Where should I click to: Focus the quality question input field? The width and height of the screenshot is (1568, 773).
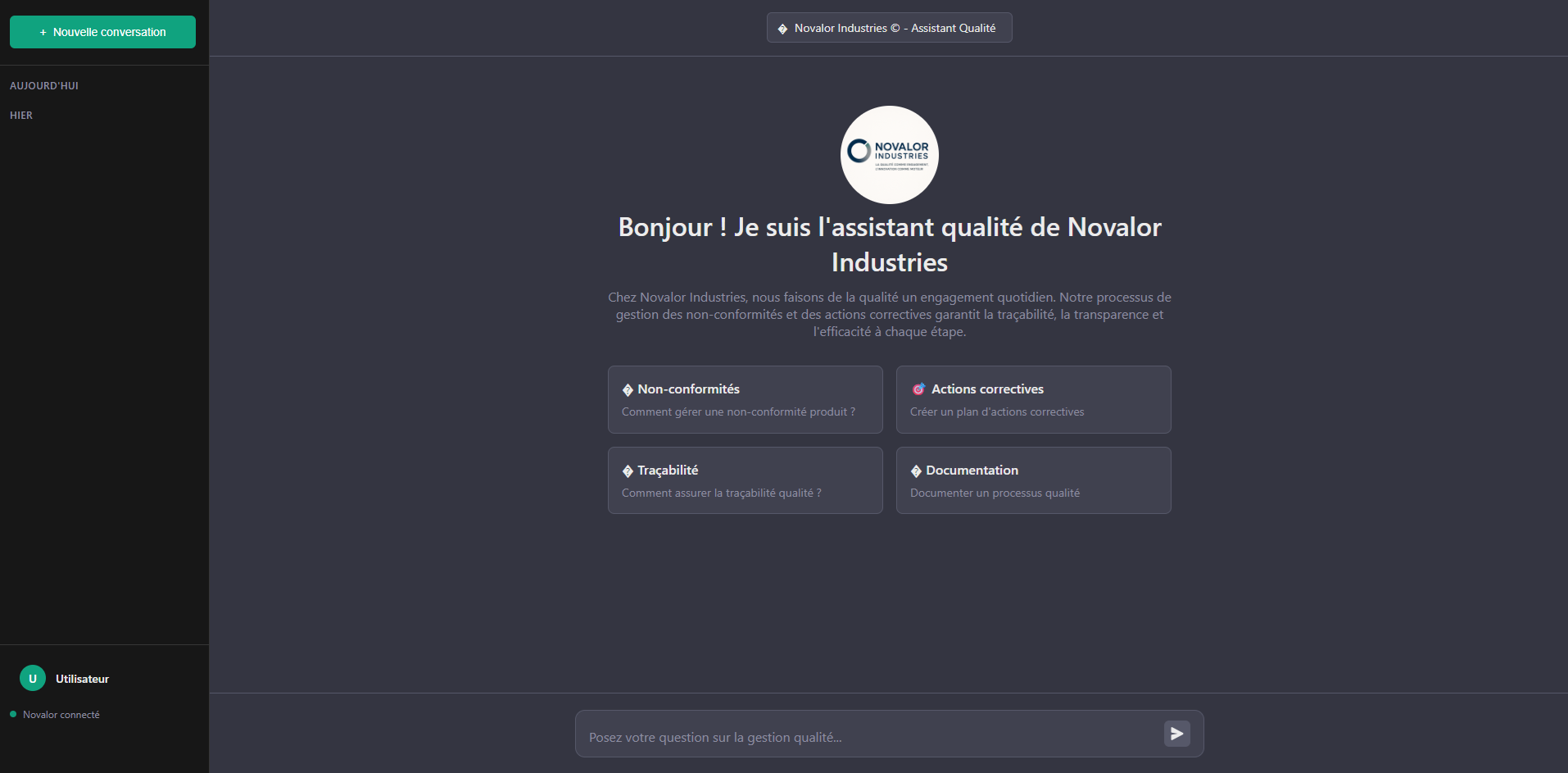click(868, 737)
